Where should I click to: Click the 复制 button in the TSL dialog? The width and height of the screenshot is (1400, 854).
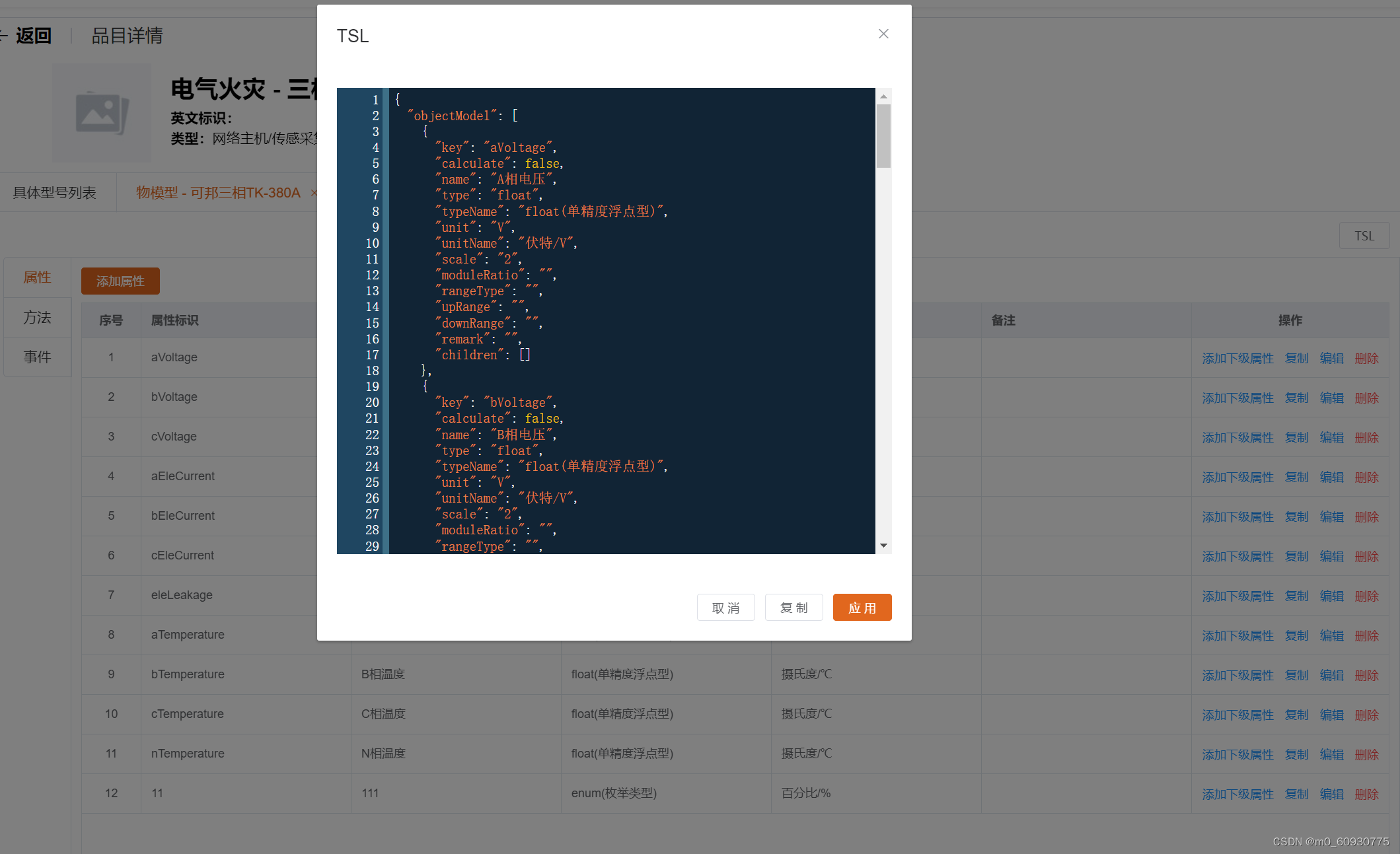click(793, 608)
